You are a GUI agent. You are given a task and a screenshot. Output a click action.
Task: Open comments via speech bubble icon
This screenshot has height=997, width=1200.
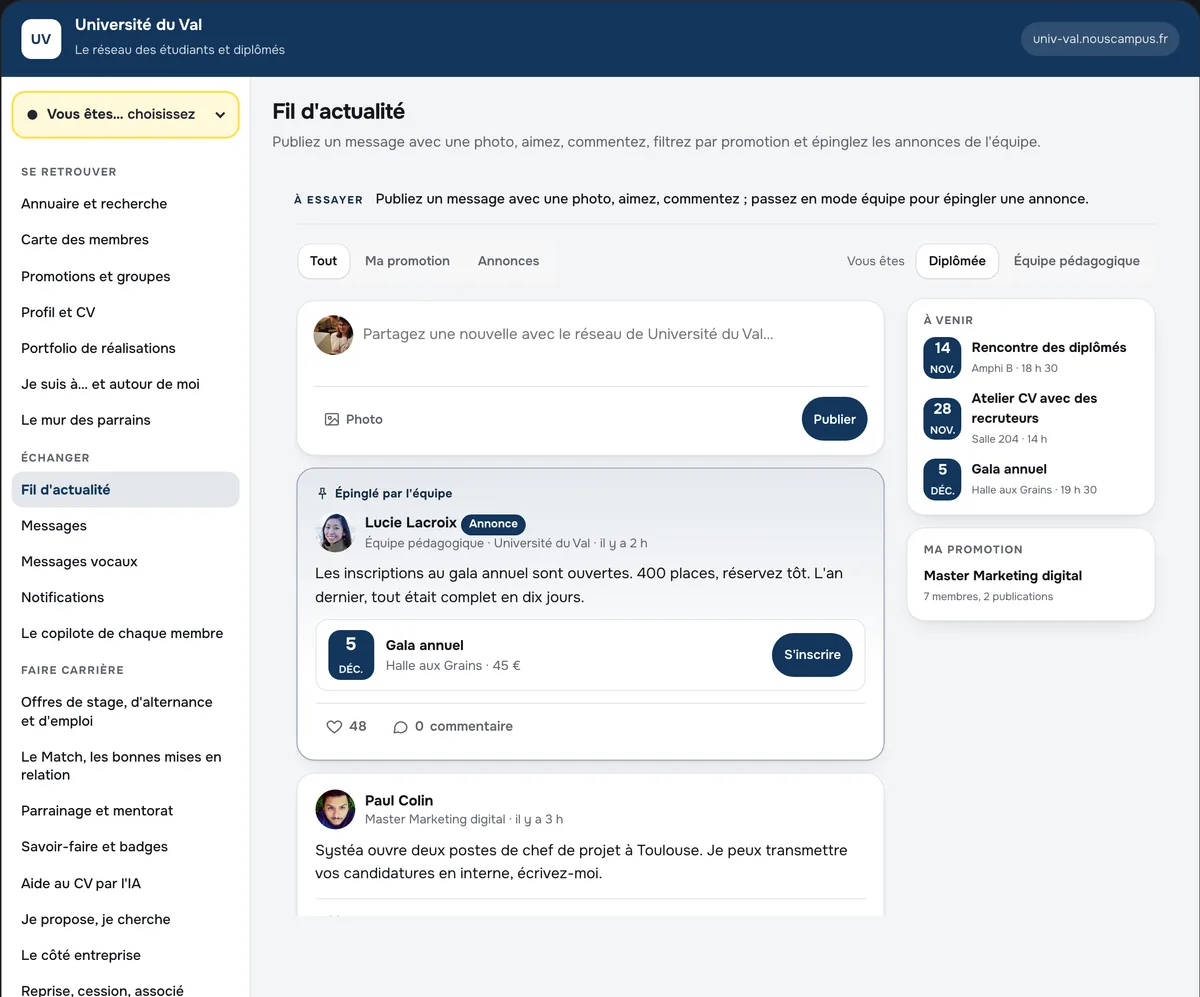[400, 727]
